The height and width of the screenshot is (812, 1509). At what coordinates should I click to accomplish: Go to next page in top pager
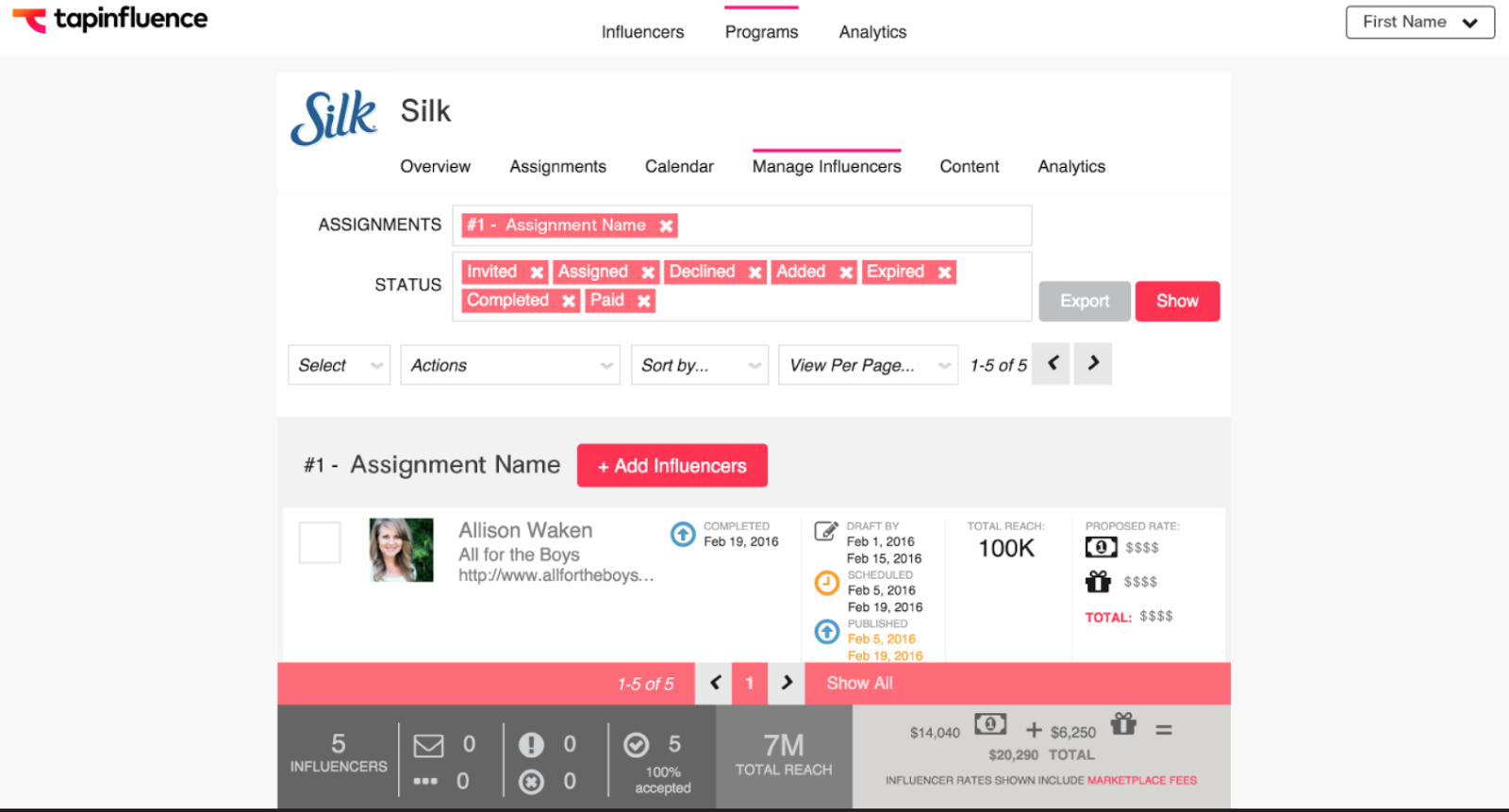(1093, 364)
